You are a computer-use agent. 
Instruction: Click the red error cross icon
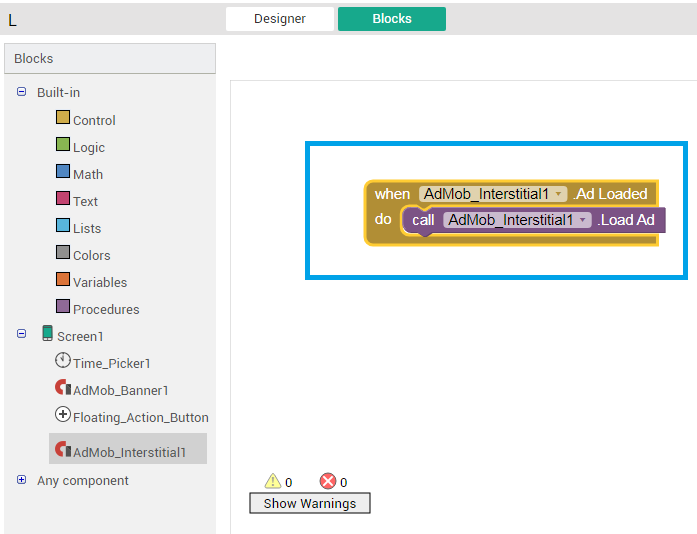tap(328, 481)
